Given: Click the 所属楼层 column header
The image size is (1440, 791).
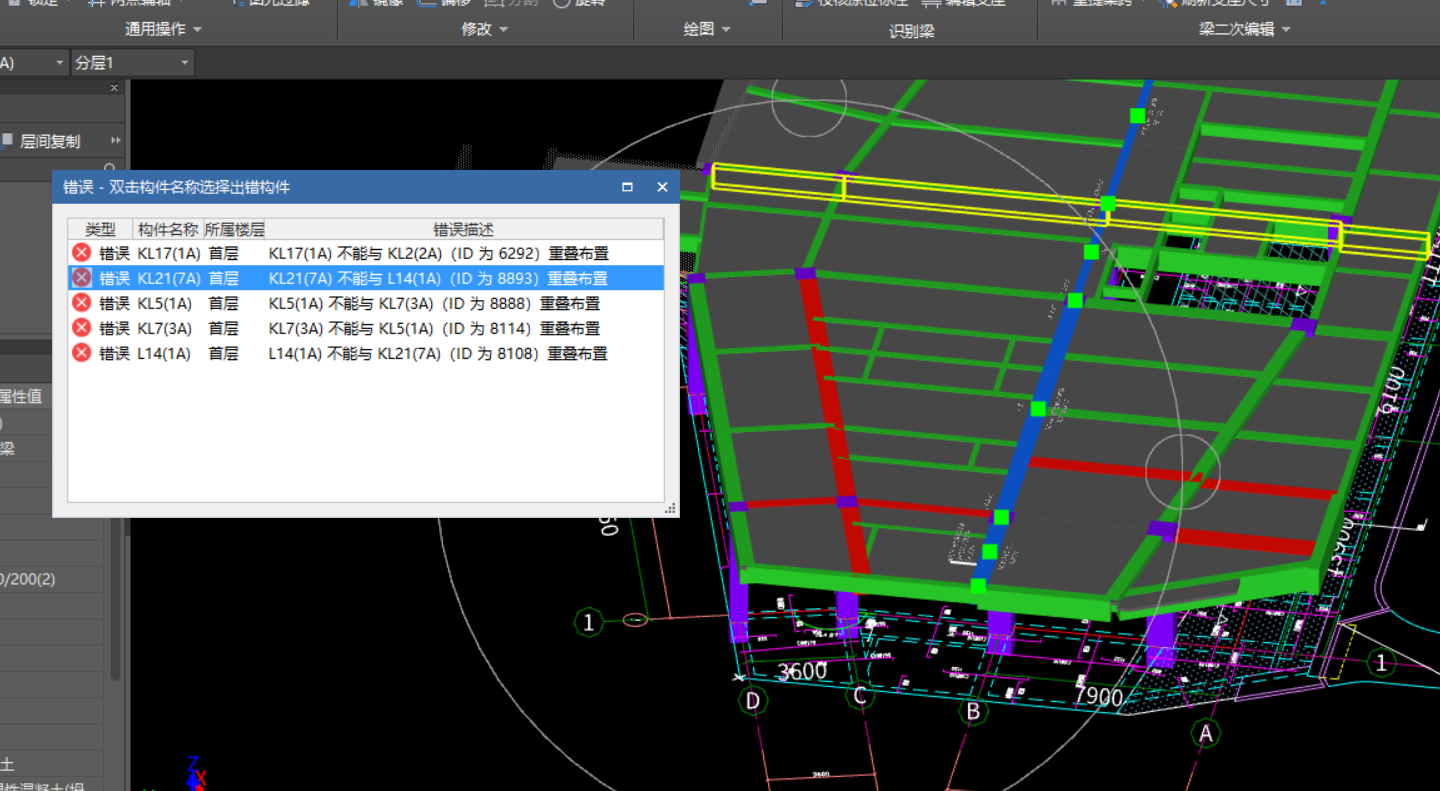Looking at the screenshot, I should [234, 229].
